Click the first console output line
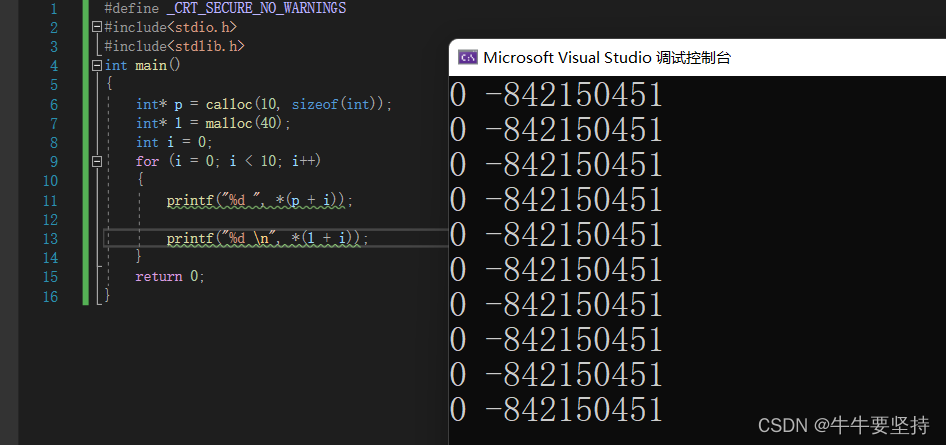Screen dimensions: 946x445 (556, 95)
